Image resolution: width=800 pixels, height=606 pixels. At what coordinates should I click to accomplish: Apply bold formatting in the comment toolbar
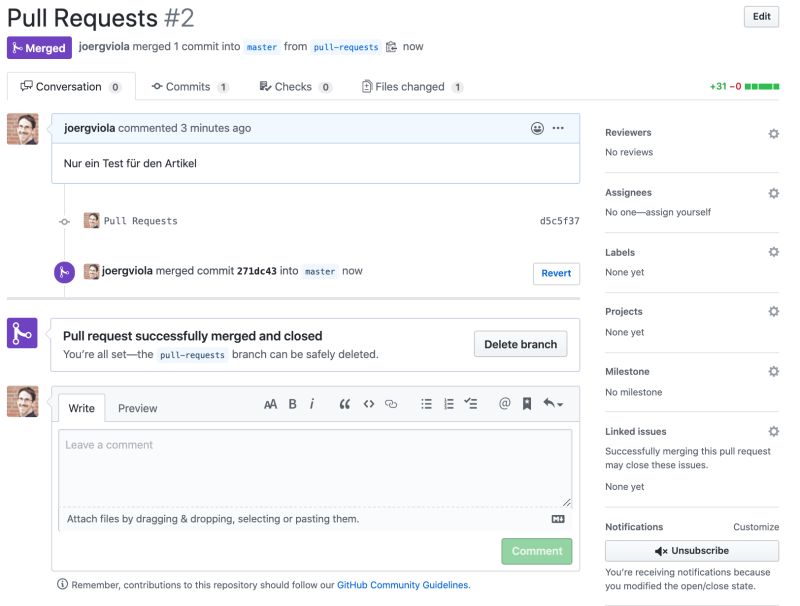292,404
